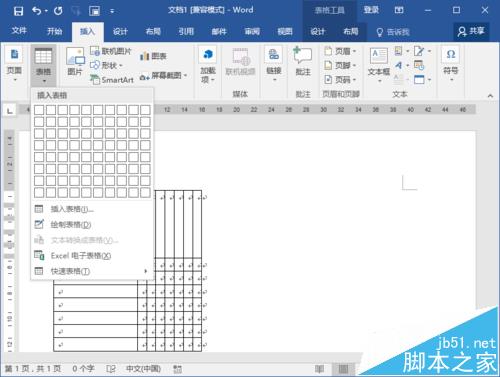This screenshot has width=500, height=377.
Task: Choose 插入表格(I)... menu entry
Action: click(92, 209)
